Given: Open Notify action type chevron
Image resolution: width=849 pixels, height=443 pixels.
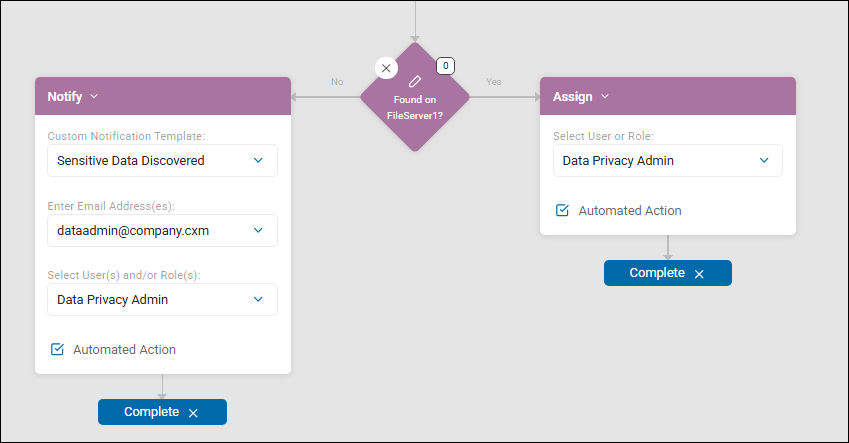Looking at the screenshot, I should tap(94, 96).
